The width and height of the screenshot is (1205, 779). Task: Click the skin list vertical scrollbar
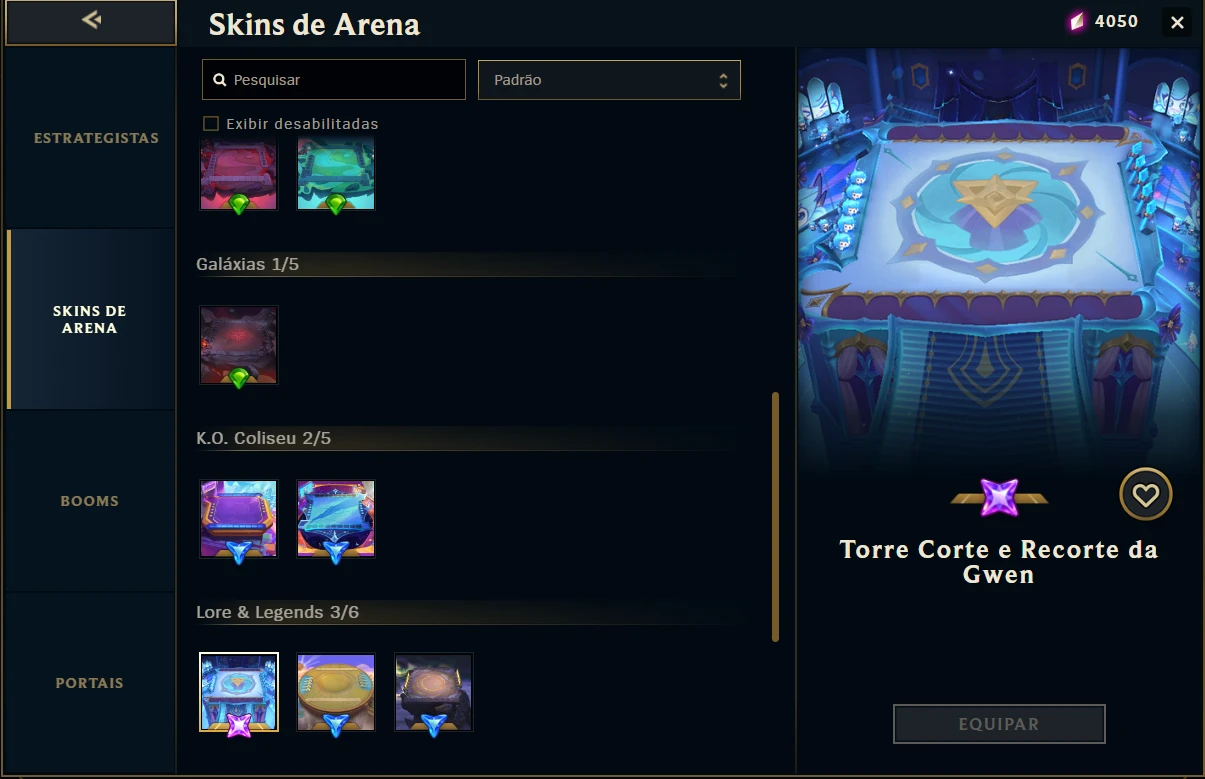tap(775, 517)
